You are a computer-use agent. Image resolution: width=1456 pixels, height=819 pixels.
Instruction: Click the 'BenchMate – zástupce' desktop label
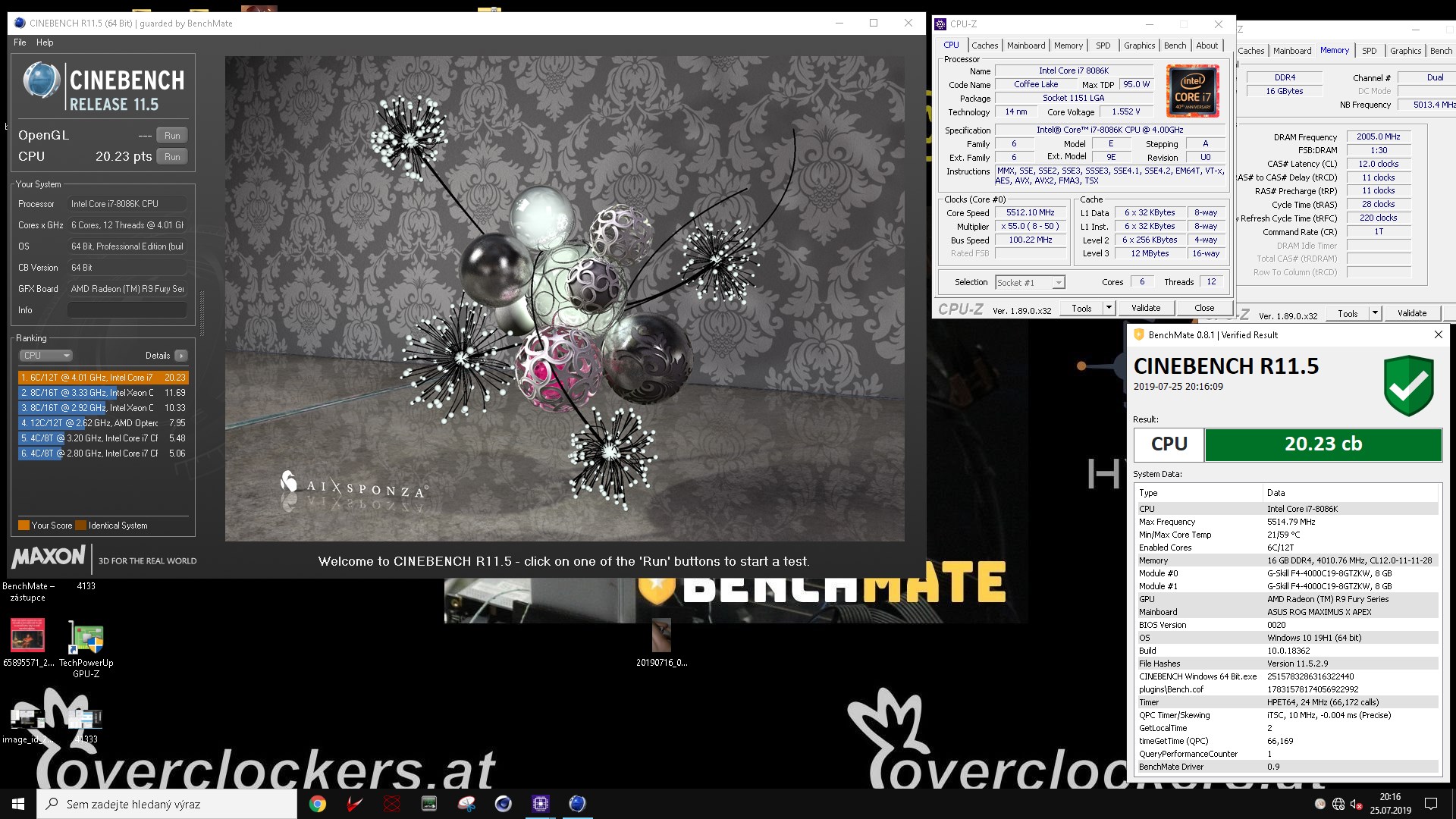(x=28, y=591)
